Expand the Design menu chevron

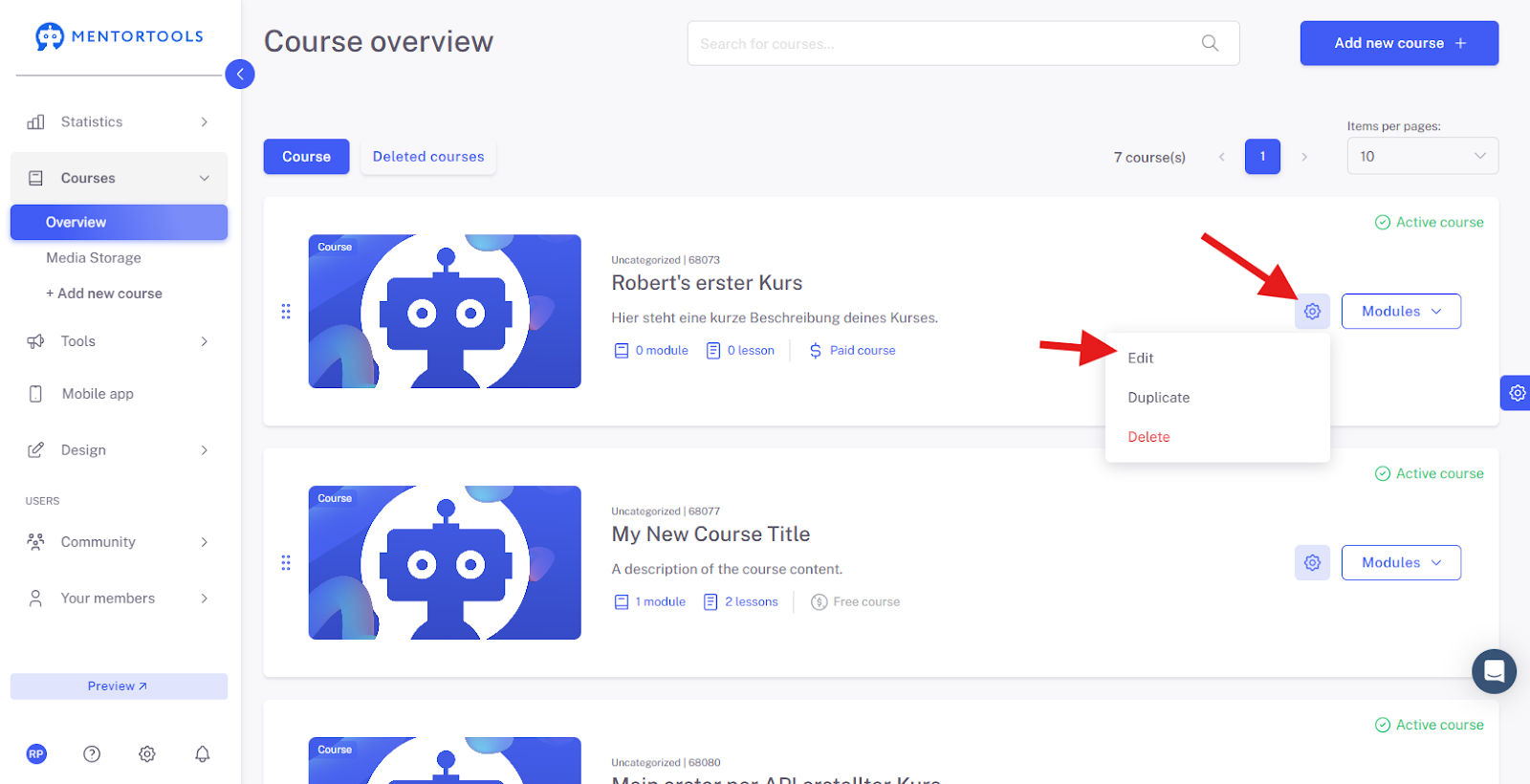point(205,450)
